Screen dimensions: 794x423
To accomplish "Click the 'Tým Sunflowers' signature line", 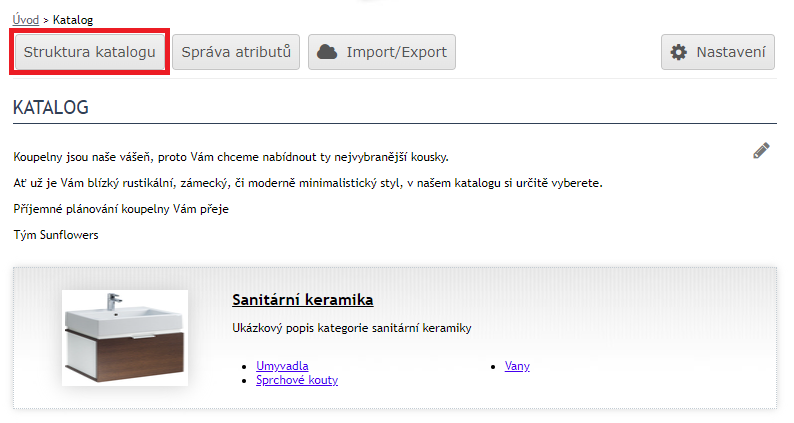I will (56, 236).
